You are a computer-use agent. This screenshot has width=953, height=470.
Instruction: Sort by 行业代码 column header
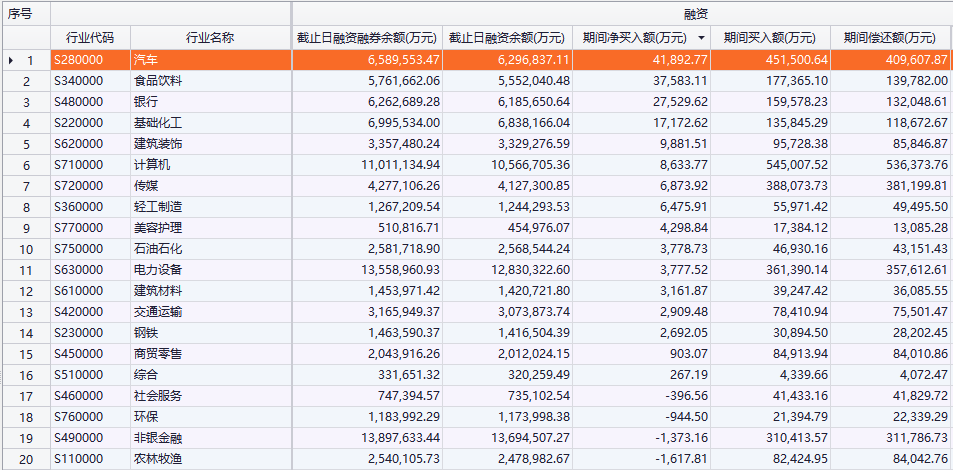tap(90, 38)
